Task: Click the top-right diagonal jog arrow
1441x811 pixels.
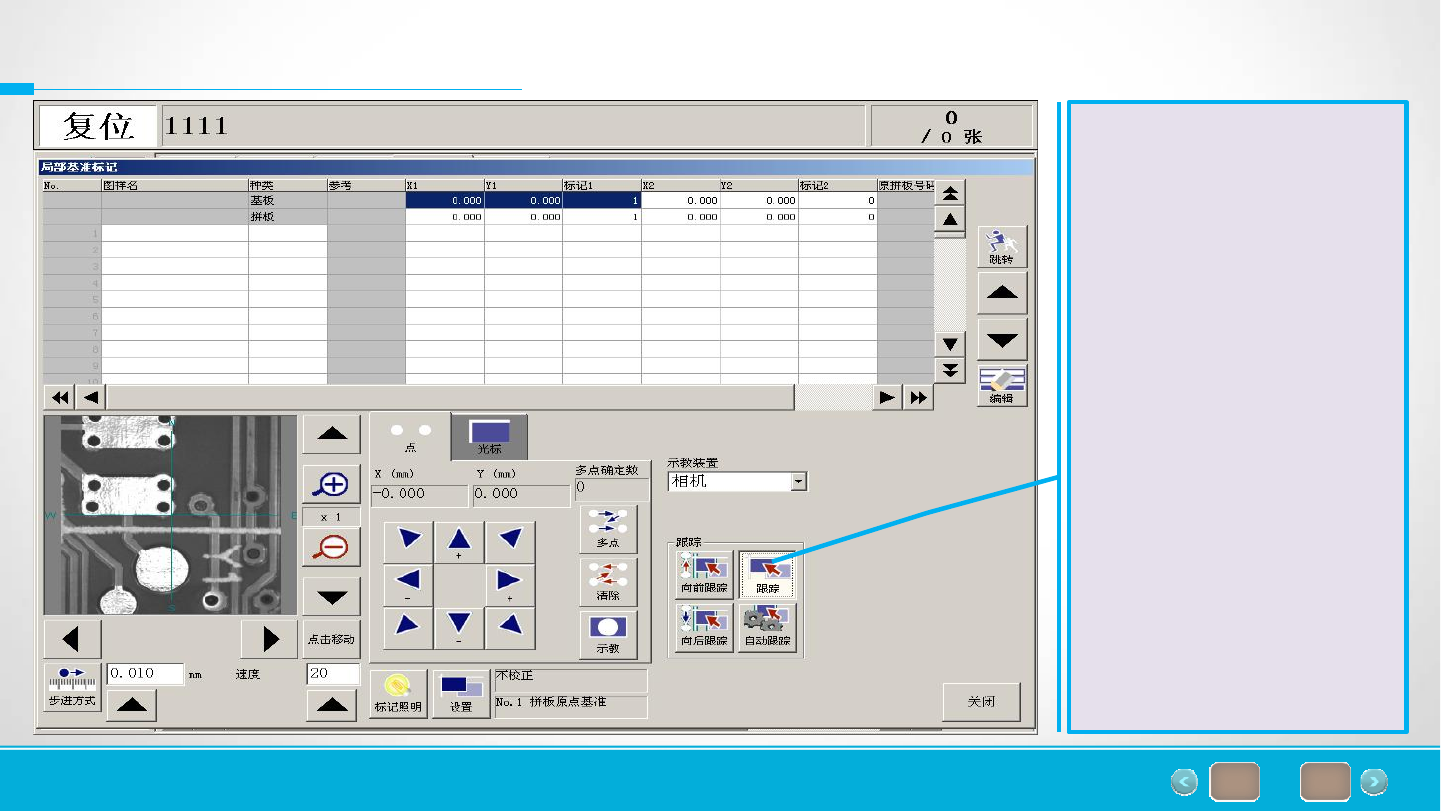Action: click(510, 542)
